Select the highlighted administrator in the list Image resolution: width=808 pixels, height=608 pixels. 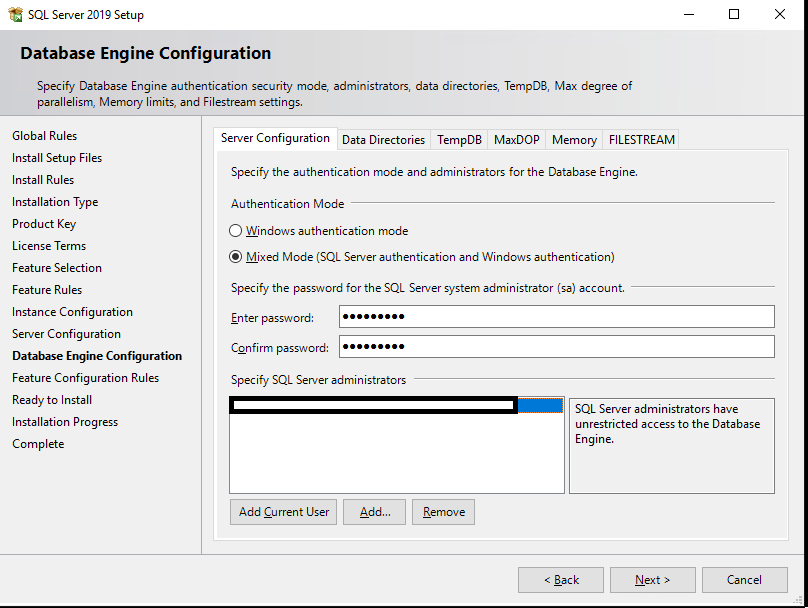[x=372, y=404]
